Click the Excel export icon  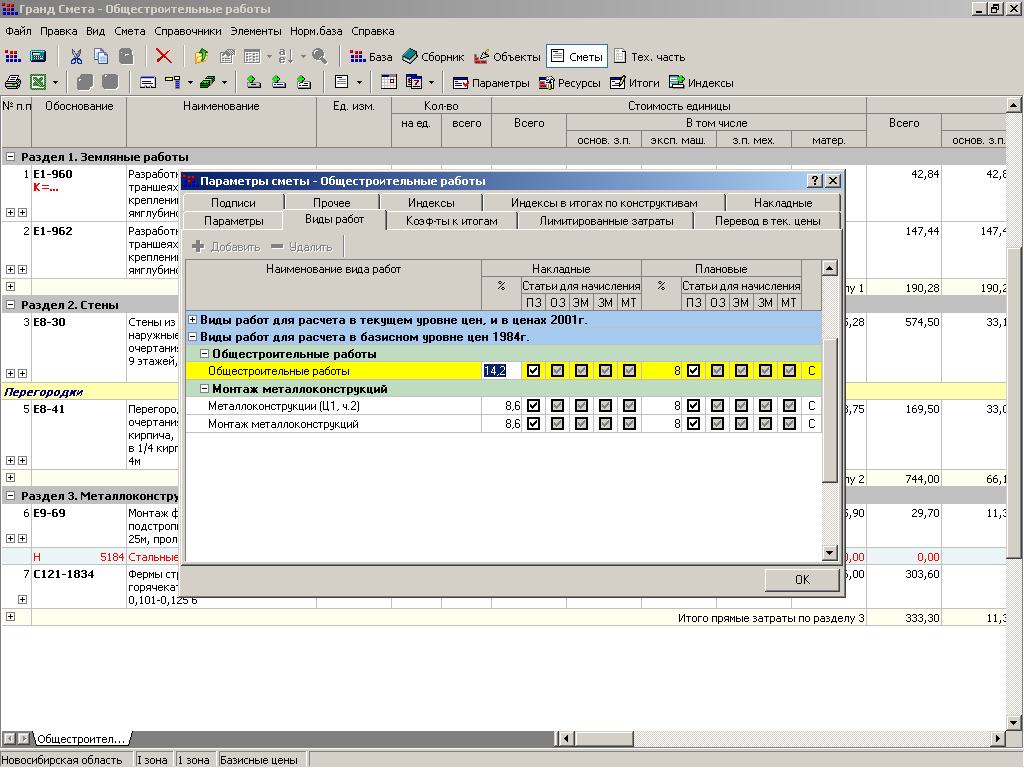coord(39,82)
